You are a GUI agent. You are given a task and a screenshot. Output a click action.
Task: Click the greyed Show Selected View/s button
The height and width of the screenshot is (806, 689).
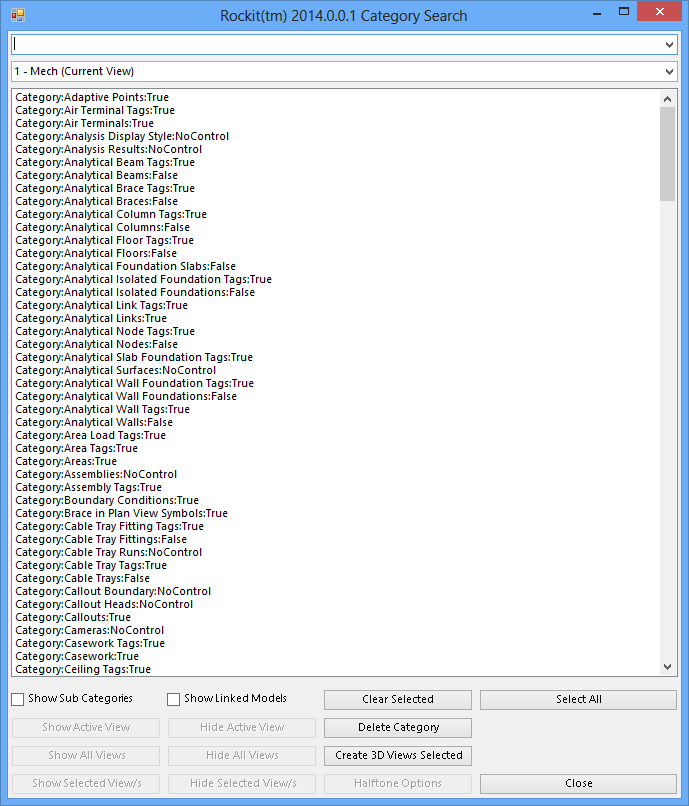coord(86,783)
